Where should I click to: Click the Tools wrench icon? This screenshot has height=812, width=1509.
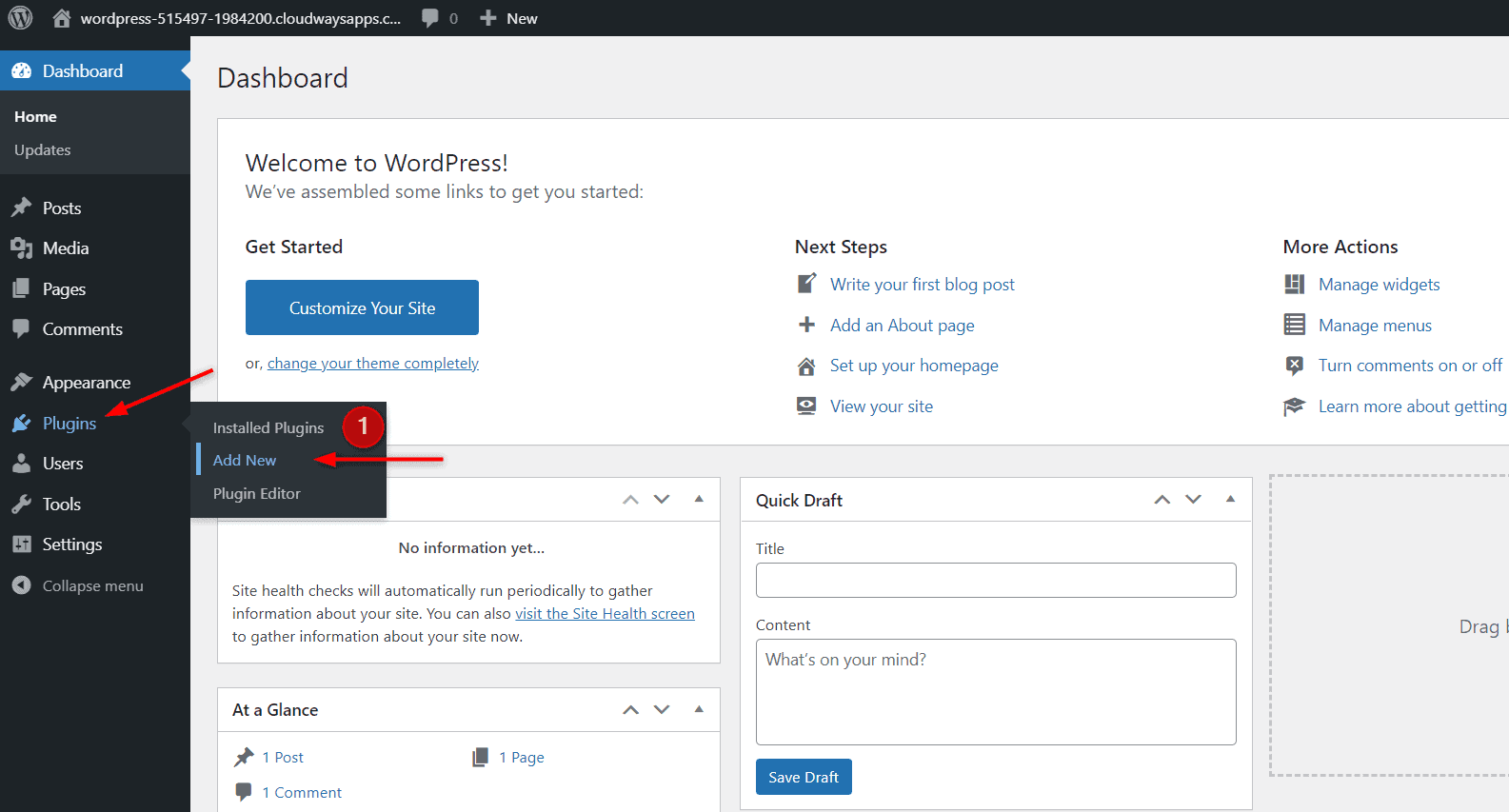point(21,505)
